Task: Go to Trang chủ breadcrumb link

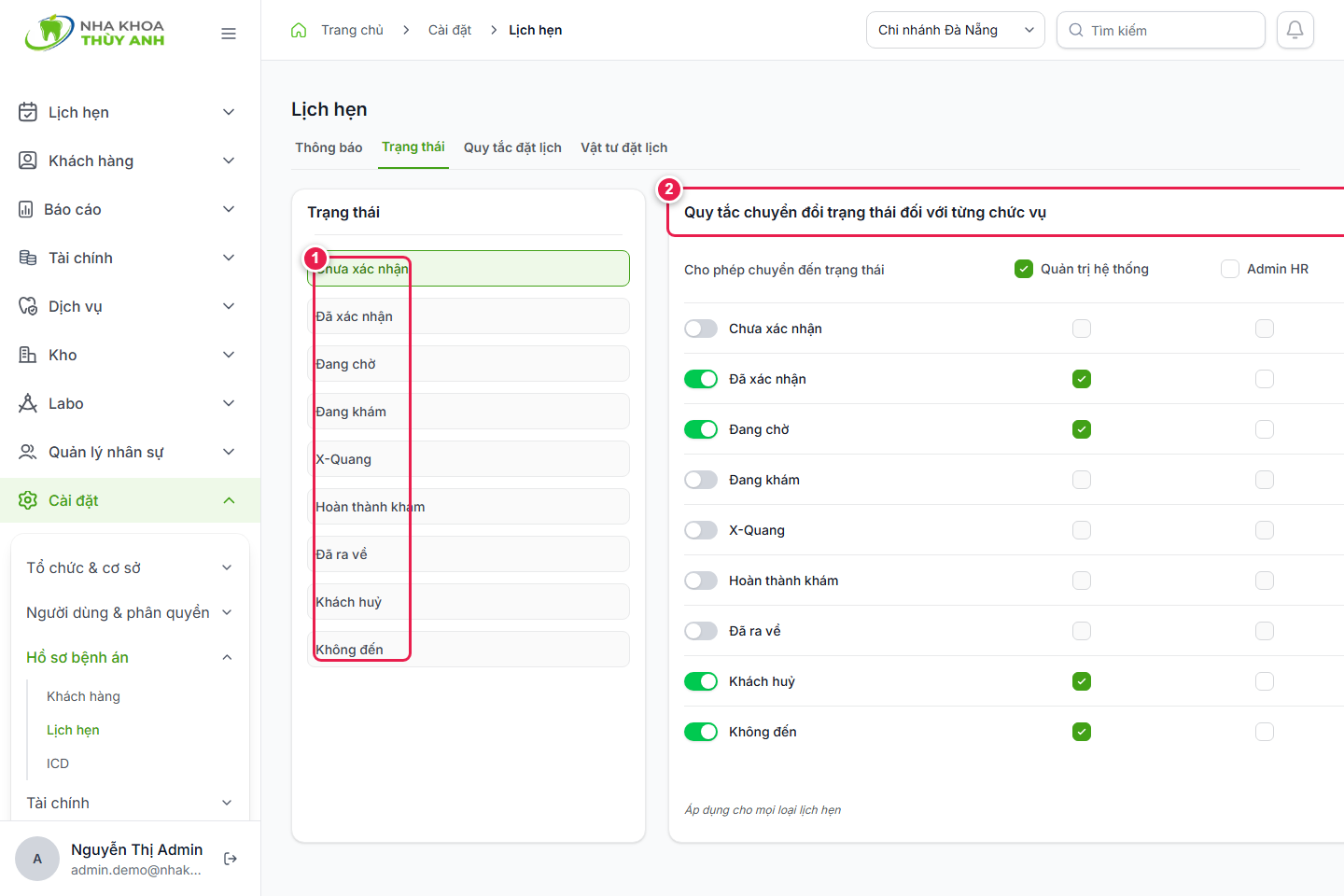Action: point(352,30)
